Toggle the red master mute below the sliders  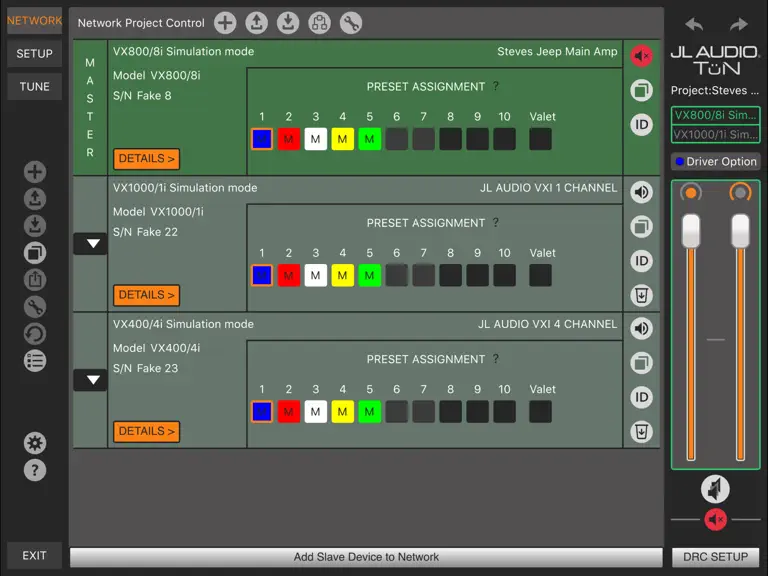pos(716,520)
